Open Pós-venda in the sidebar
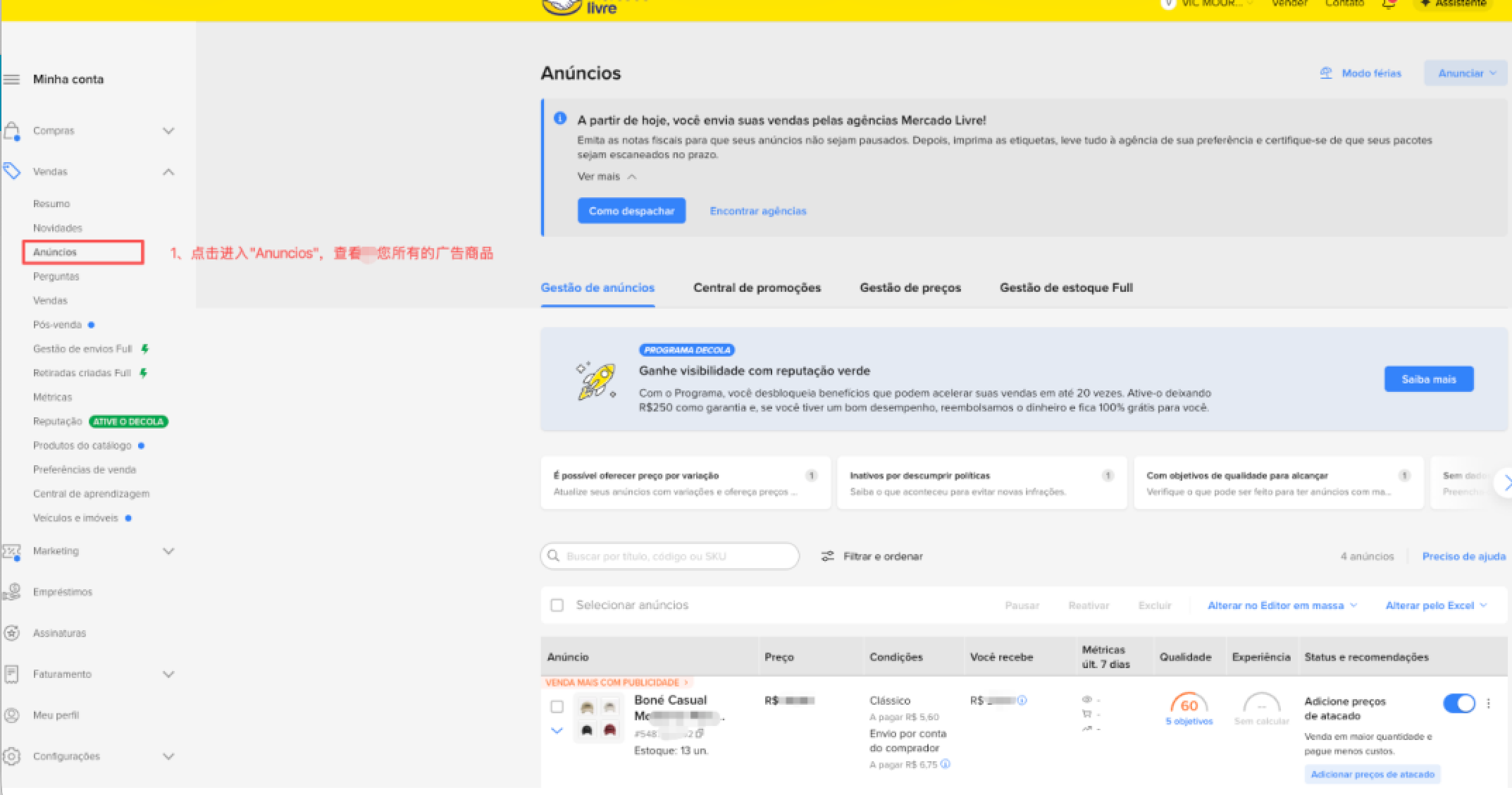 pos(58,325)
